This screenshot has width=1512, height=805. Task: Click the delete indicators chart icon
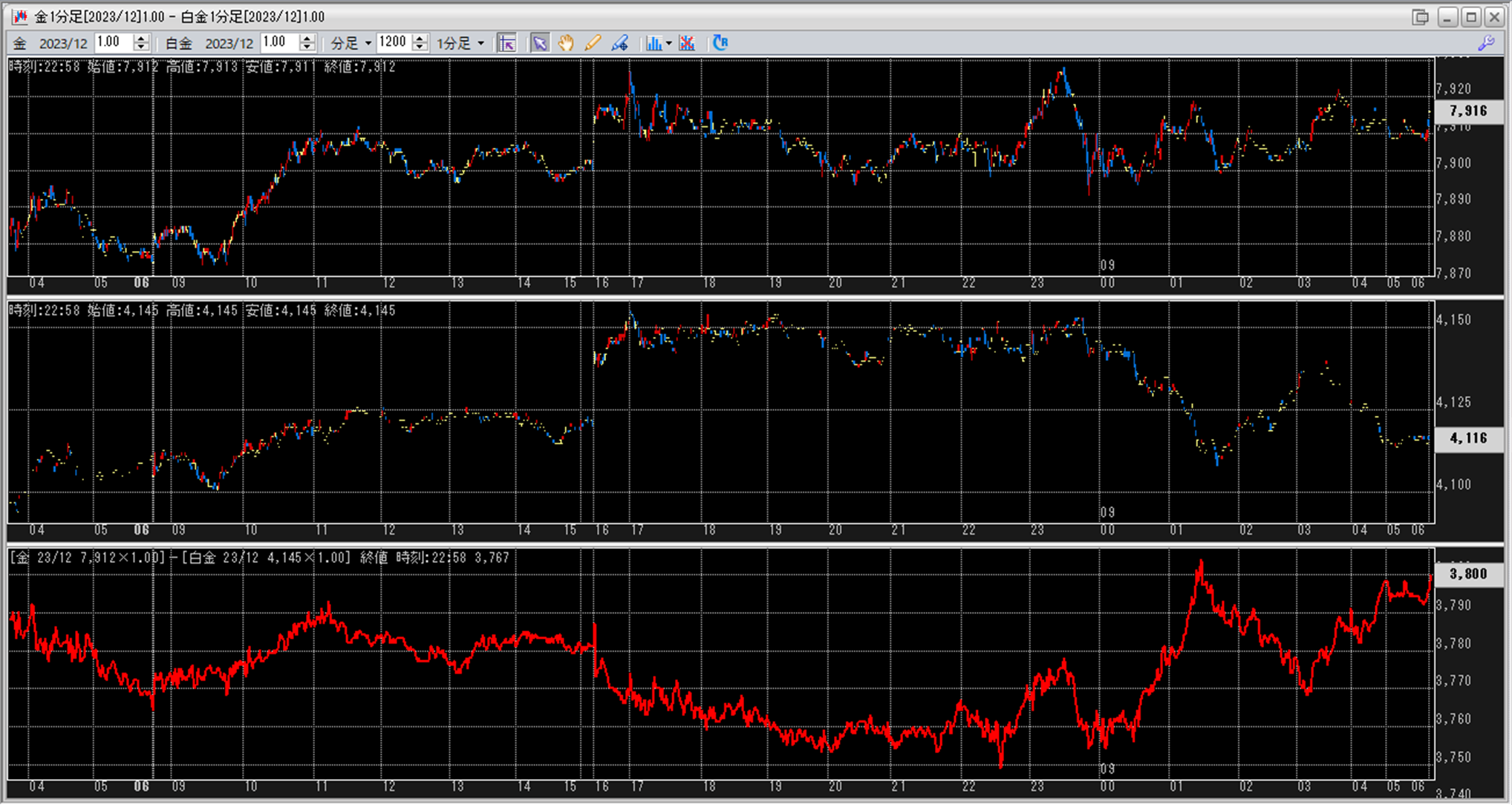687,43
